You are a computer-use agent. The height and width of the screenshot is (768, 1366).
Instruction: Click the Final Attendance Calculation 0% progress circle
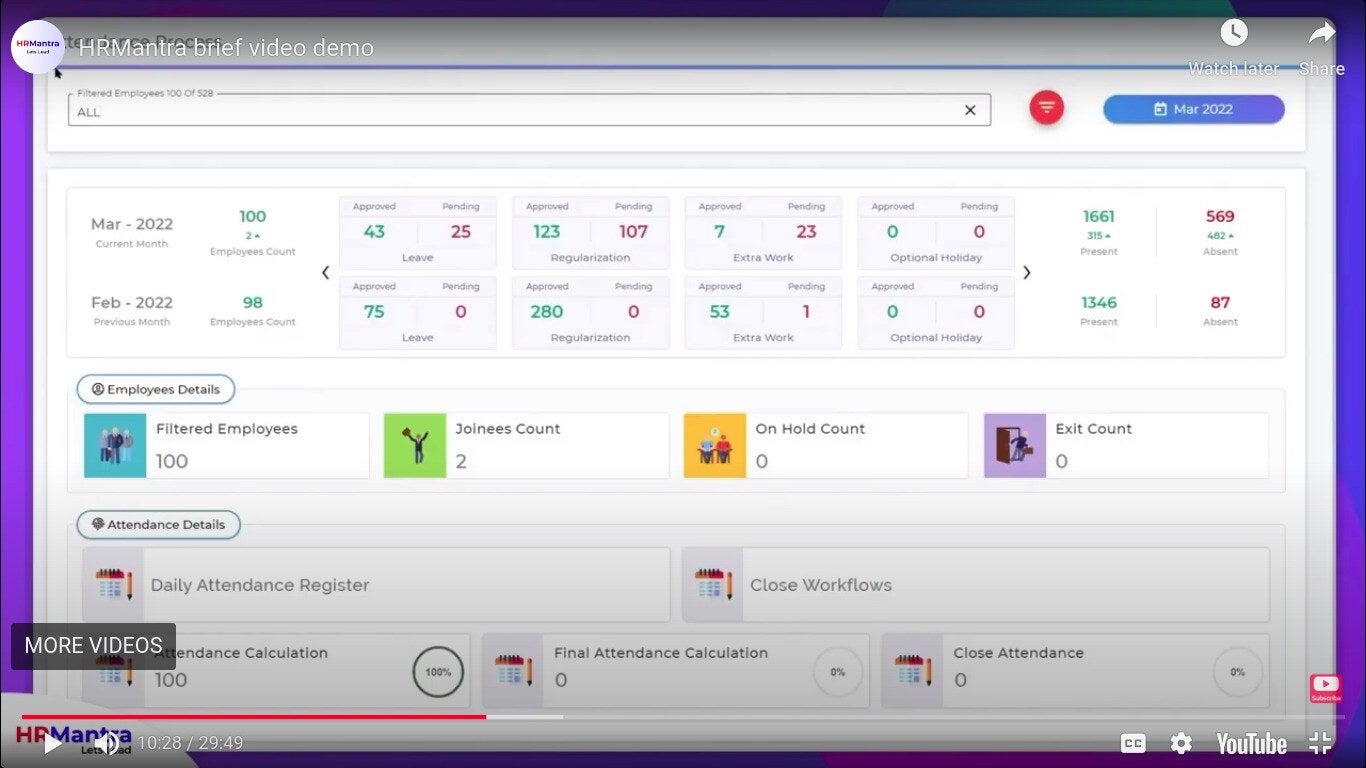tap(838, 672)
